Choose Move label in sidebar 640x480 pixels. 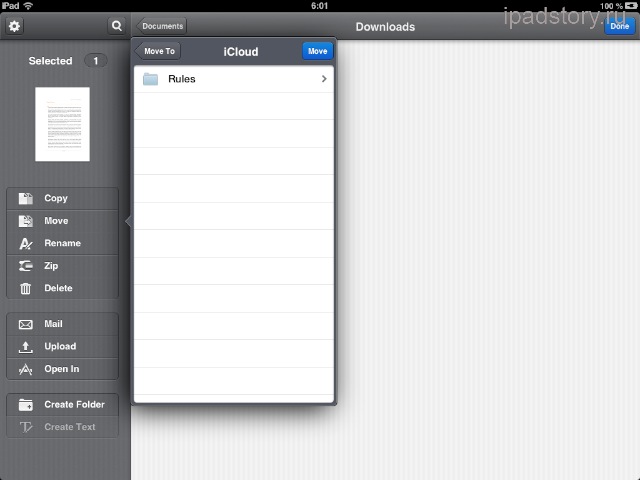[x=56, y=221]
